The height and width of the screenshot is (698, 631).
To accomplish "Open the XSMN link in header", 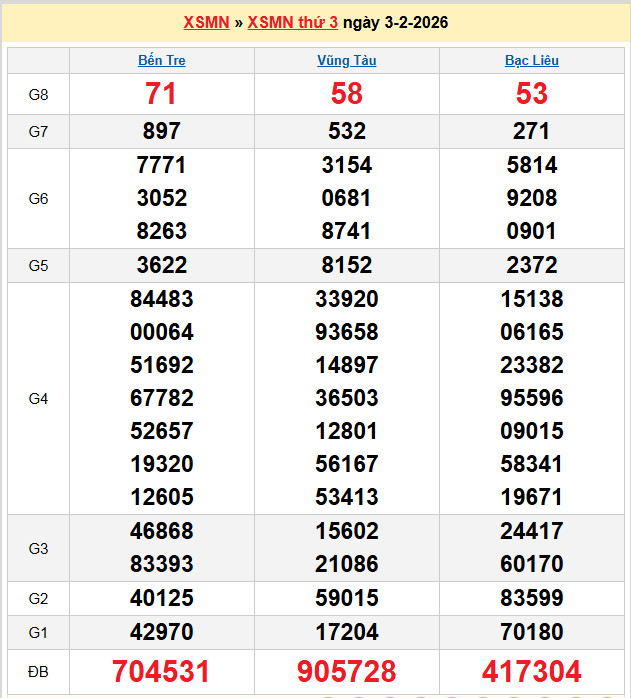I will [206, 22].
